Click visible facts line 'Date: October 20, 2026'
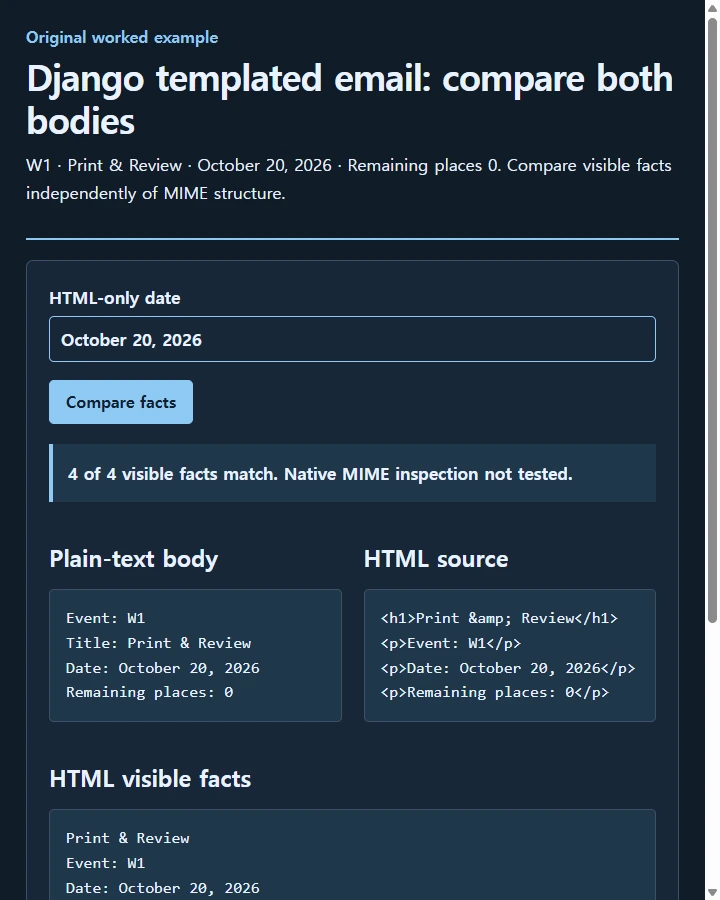Viewport: 720px width, 900px height. coord(162,888)
